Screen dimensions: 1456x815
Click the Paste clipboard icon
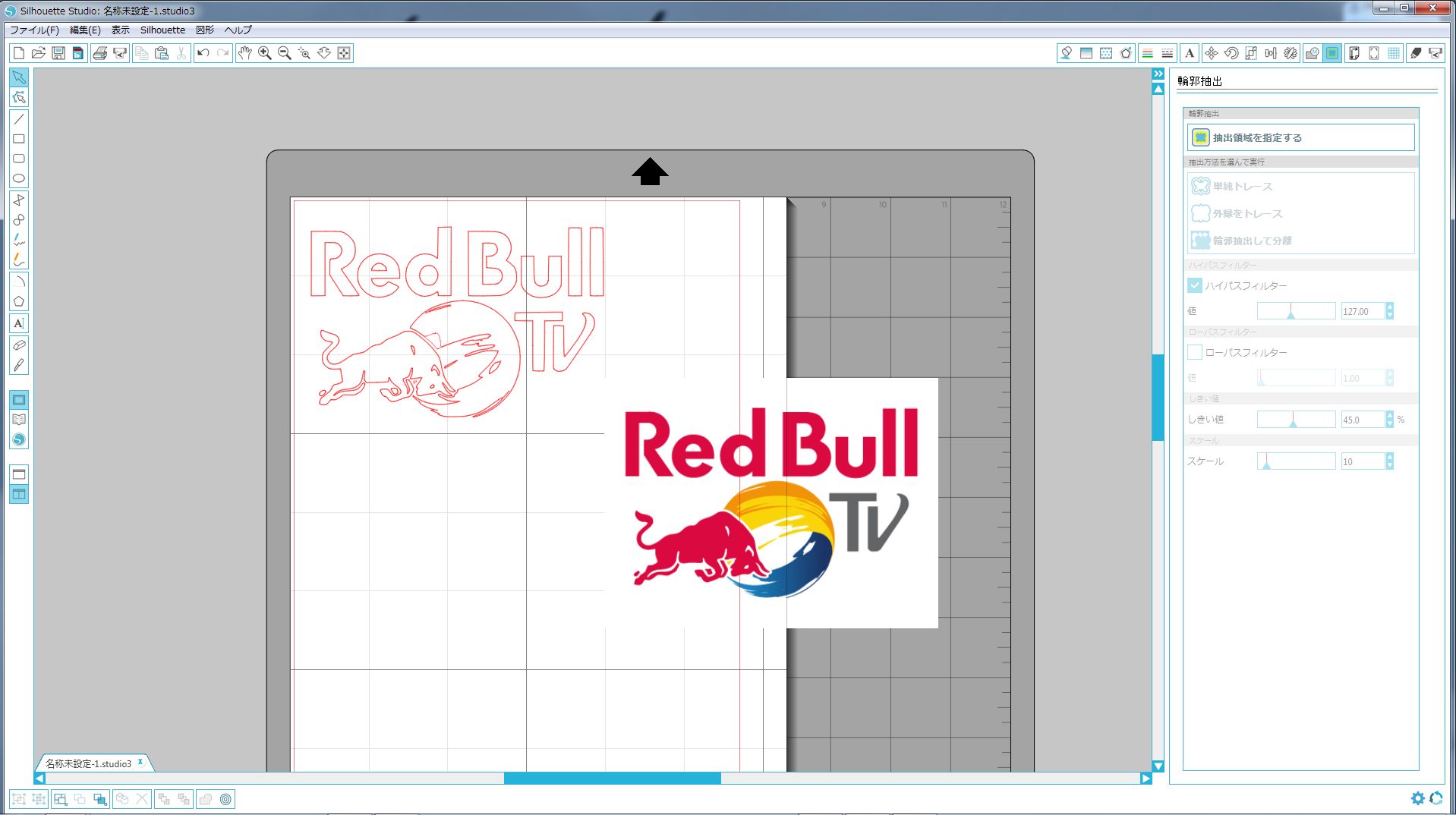(162, 53)
